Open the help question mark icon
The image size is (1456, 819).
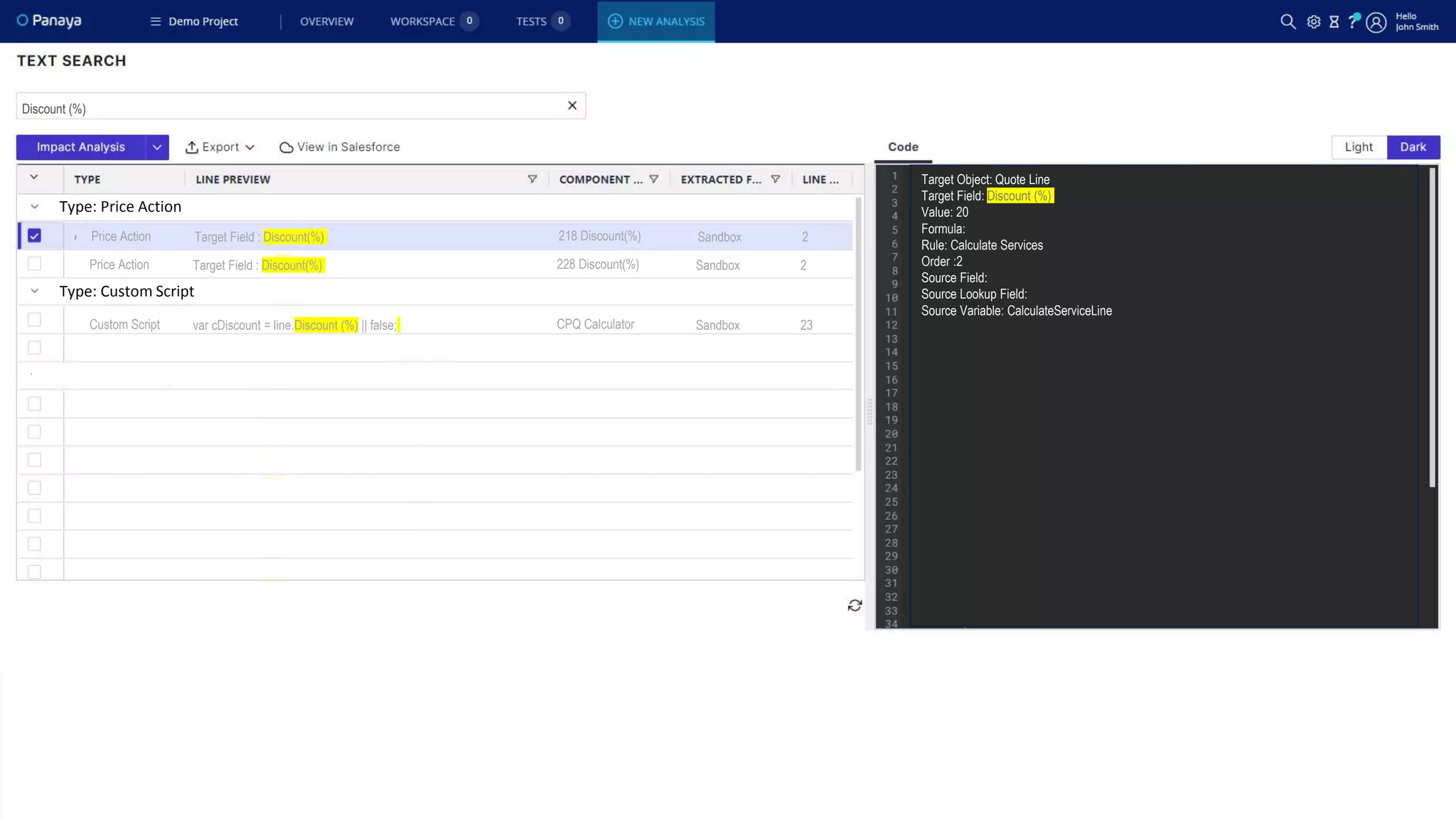pyautogui.click(x=1353, y=21)
